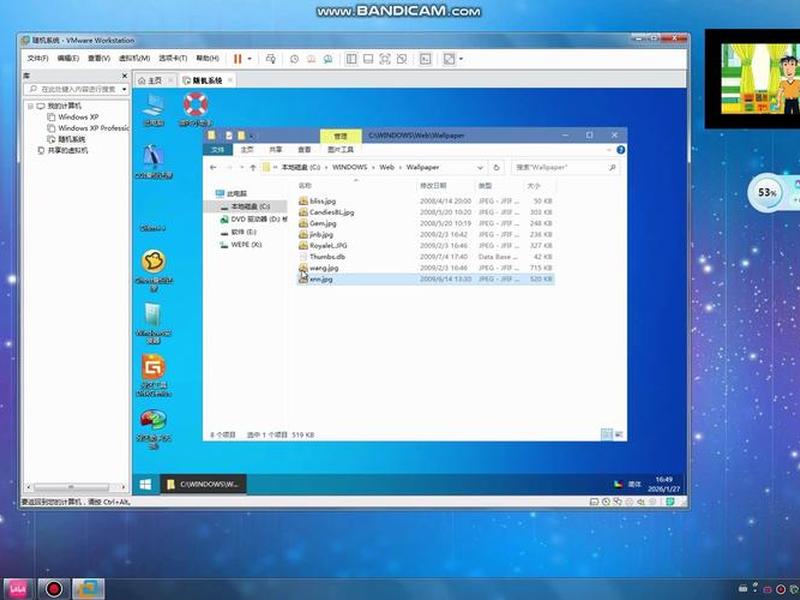This screenshot has height=600, width=800.
Task: Click the stretch guest display icon
Action: [449, 59]
